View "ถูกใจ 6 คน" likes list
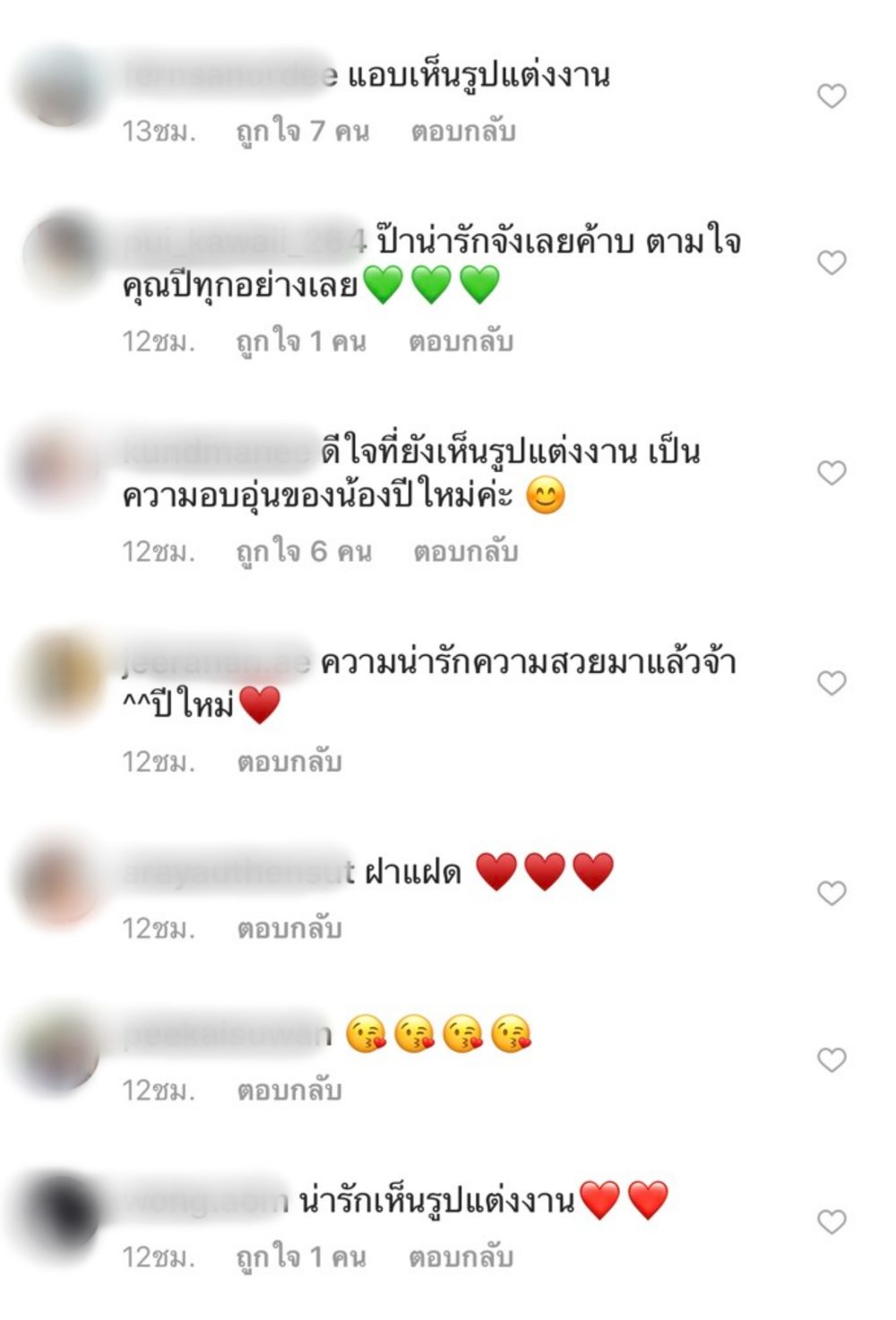Screen dimensions: 896x1320 (x=304, y=551)
